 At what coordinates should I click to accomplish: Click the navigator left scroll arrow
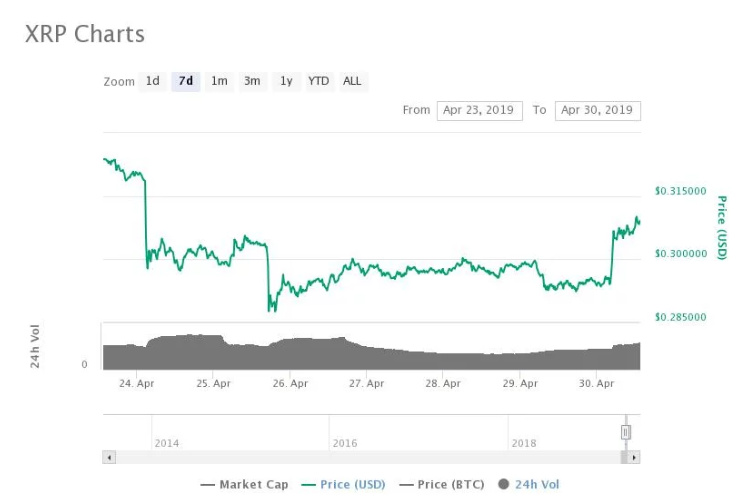click(109, 457)
